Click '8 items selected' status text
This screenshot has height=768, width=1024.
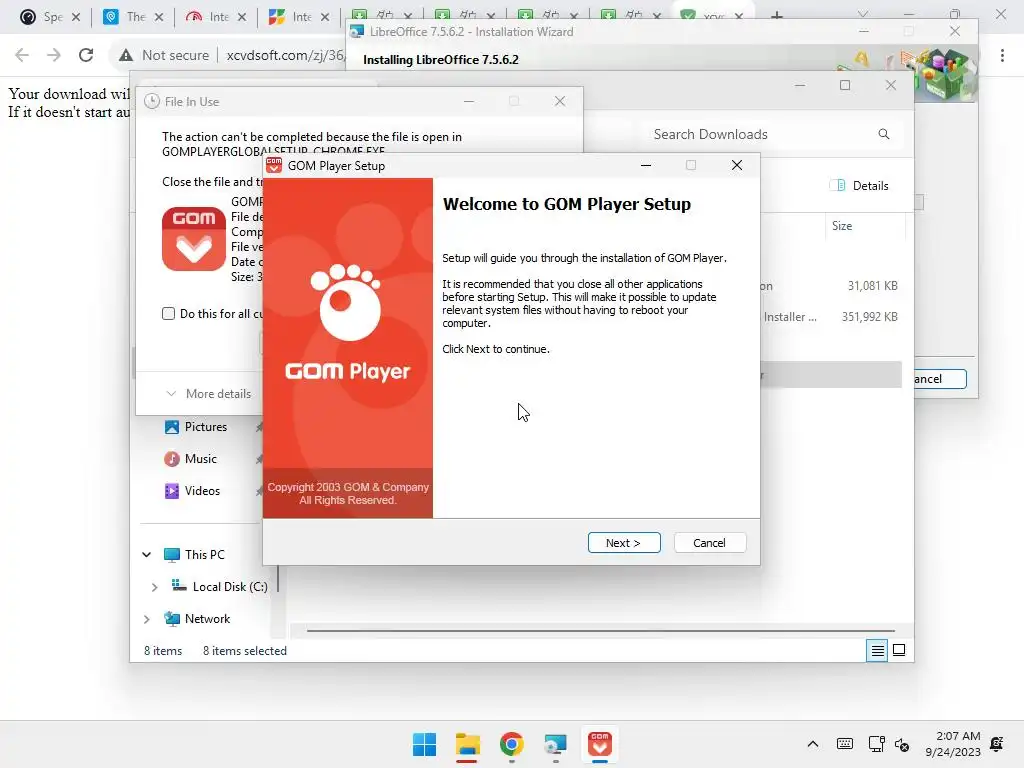pyautogui.click(x=245, y=650)
